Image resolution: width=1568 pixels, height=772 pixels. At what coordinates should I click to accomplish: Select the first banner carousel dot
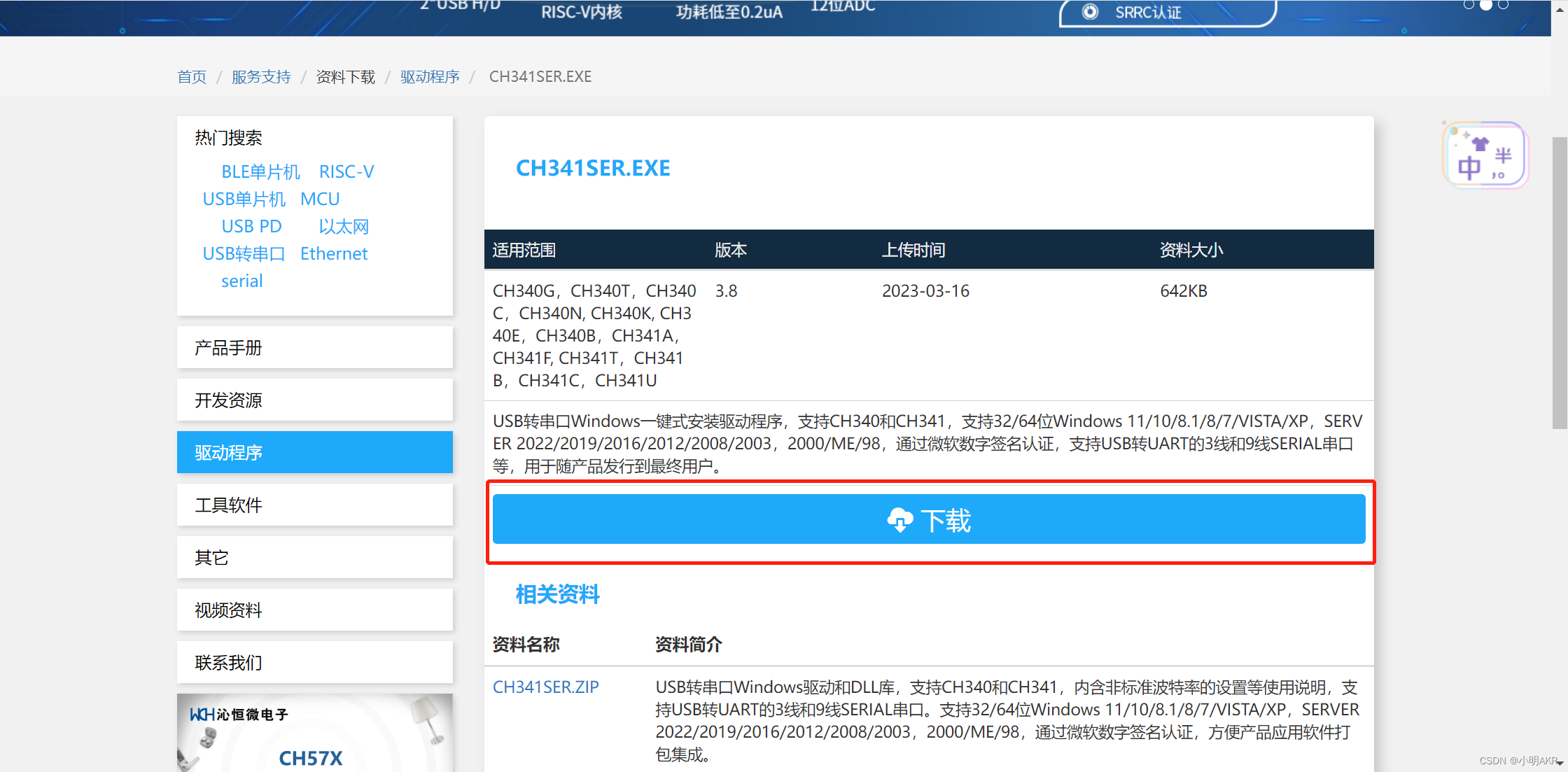[1469, 4]
